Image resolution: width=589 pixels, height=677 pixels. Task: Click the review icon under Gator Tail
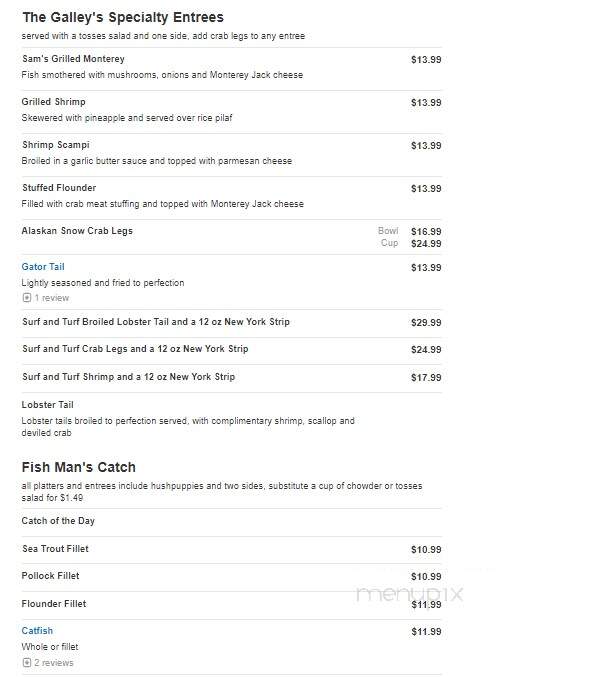[27, 298]
